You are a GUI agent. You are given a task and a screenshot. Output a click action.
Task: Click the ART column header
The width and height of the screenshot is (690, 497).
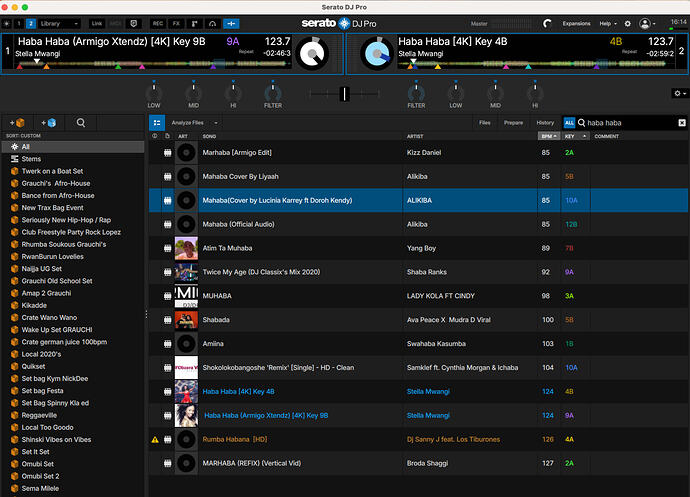[183, 136]
